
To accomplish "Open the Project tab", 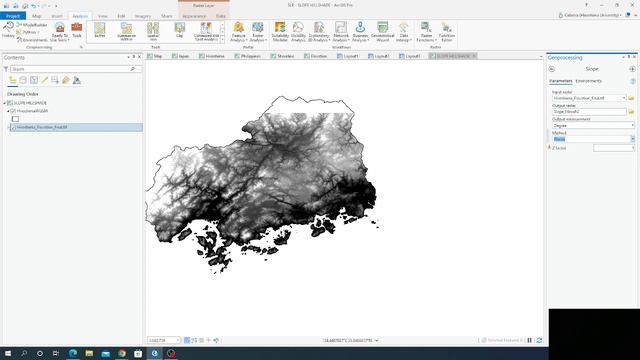I will [x=13, y=16].
